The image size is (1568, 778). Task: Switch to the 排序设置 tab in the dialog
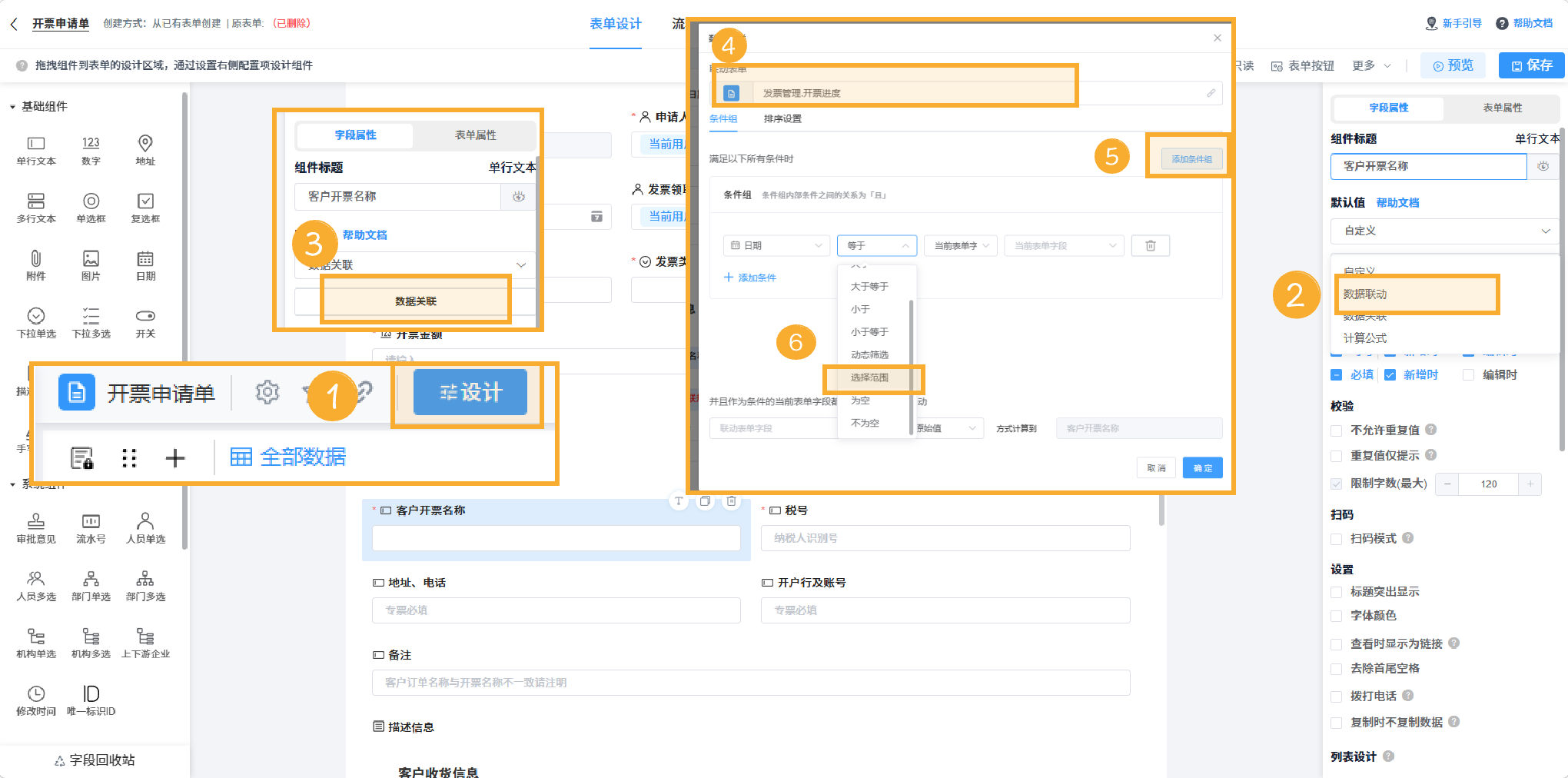coord(782,118)
